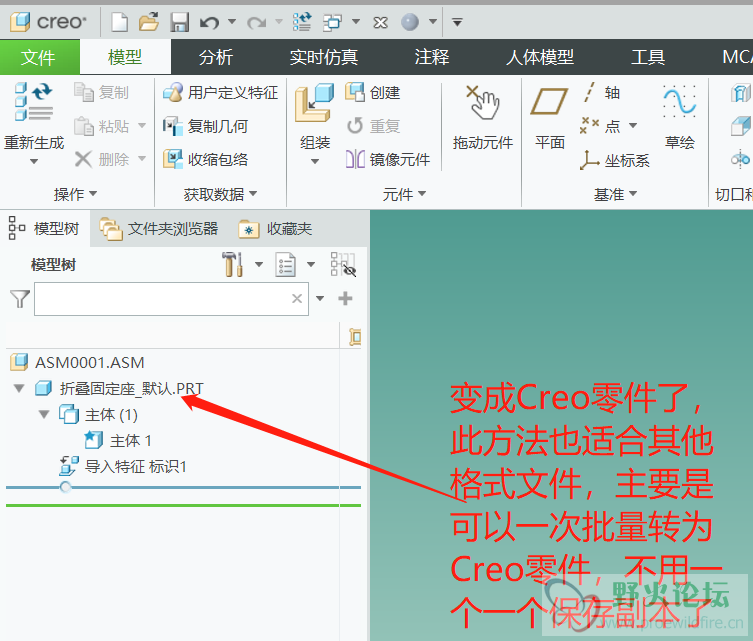Expand the Datum (基准) group menu

click(615, 194)
